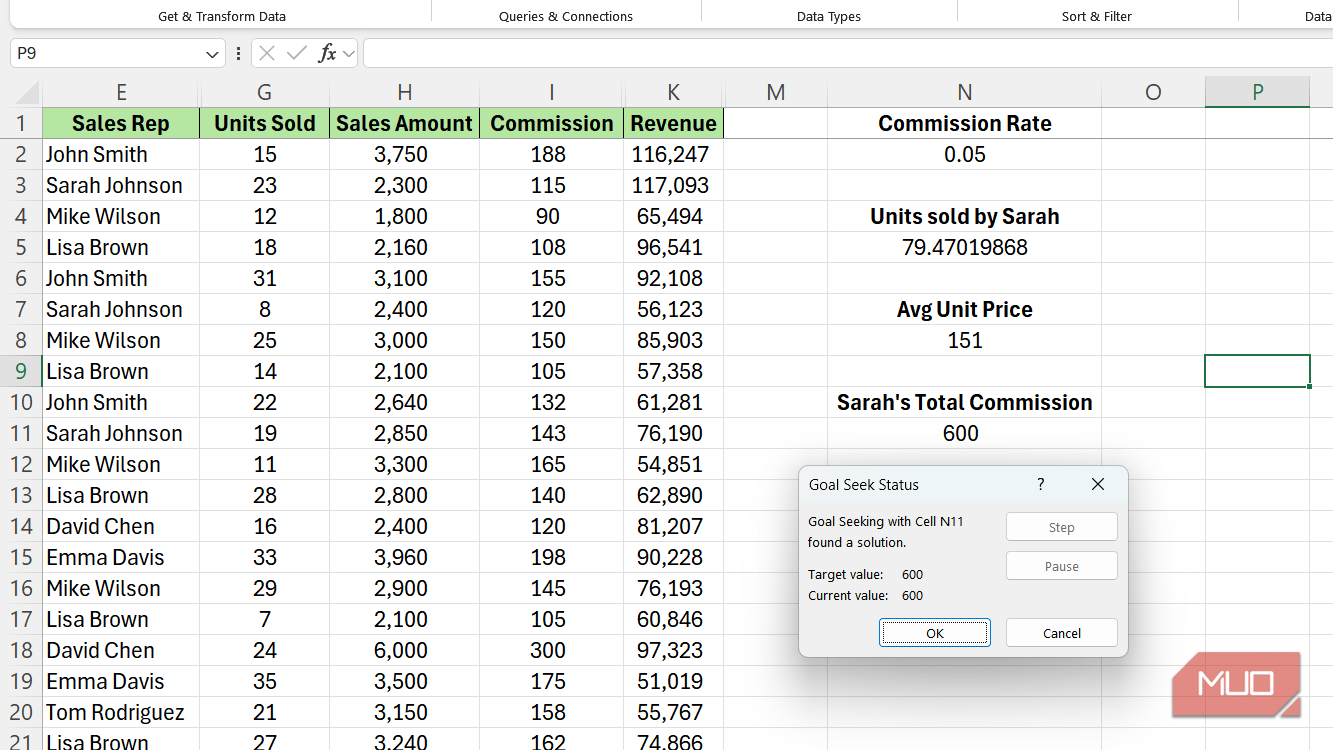Select column N header

coord(964,92)
